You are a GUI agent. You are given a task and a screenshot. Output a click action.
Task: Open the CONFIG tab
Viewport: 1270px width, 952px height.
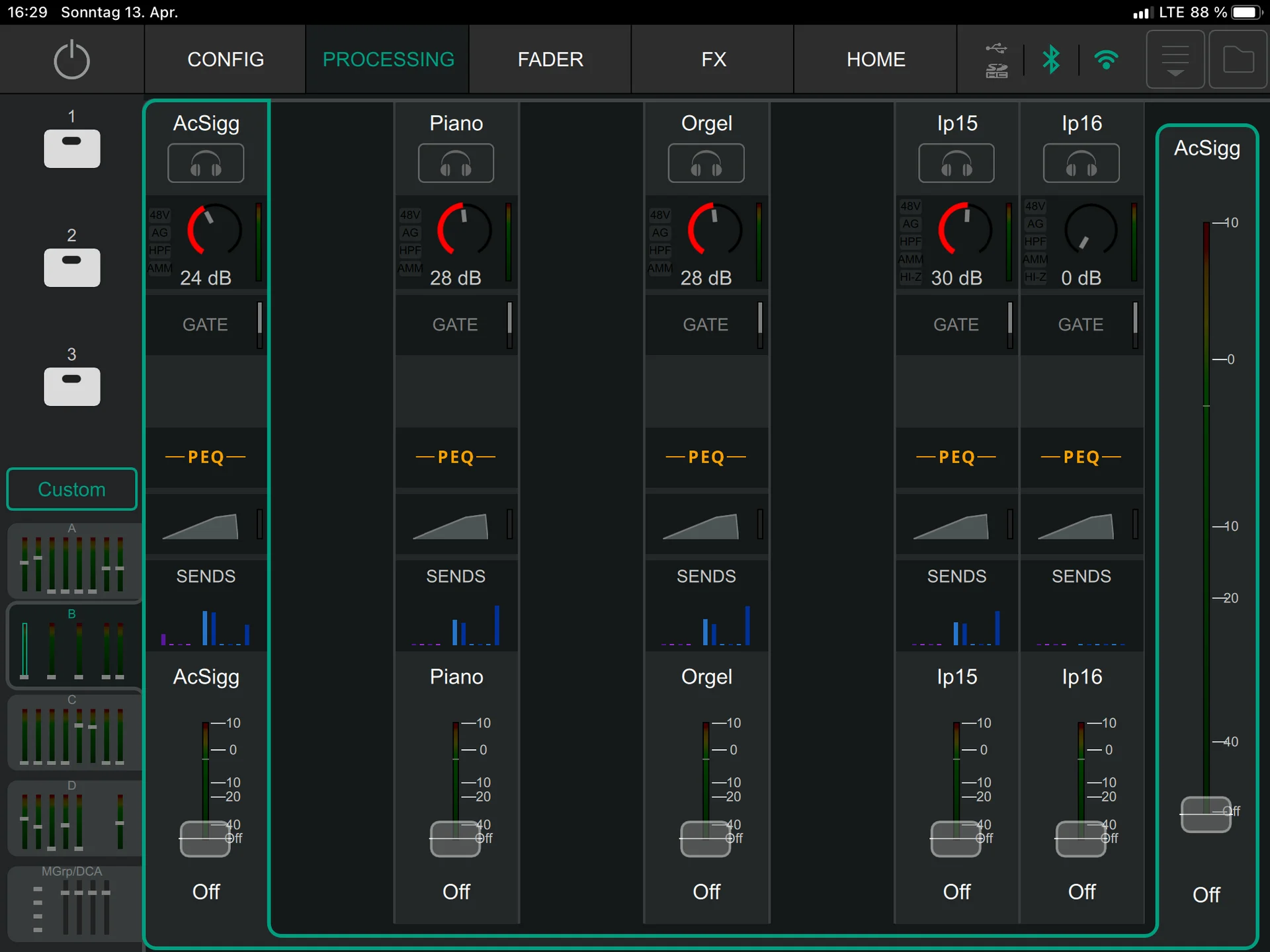(x=226, y=59)
